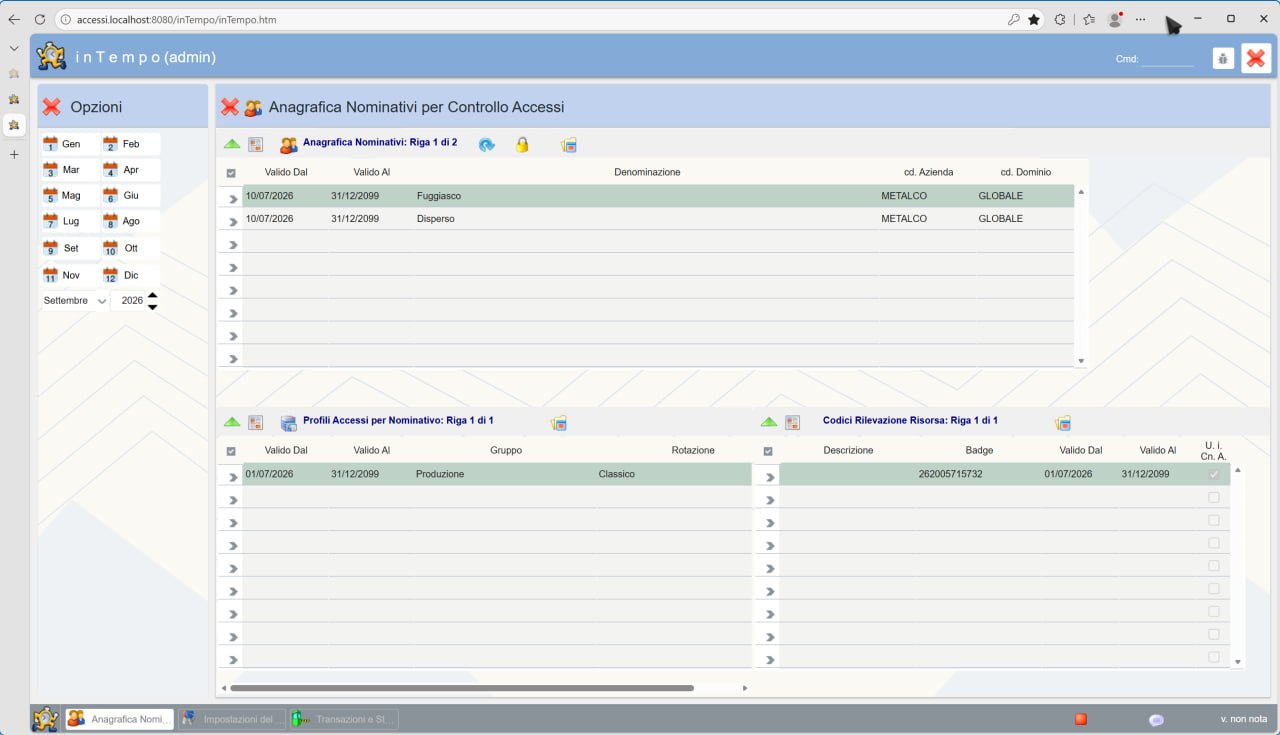Screen dimensions: 1280x735
Task: Click the red square status icon in bottom bar
Action: point(1081,719)
